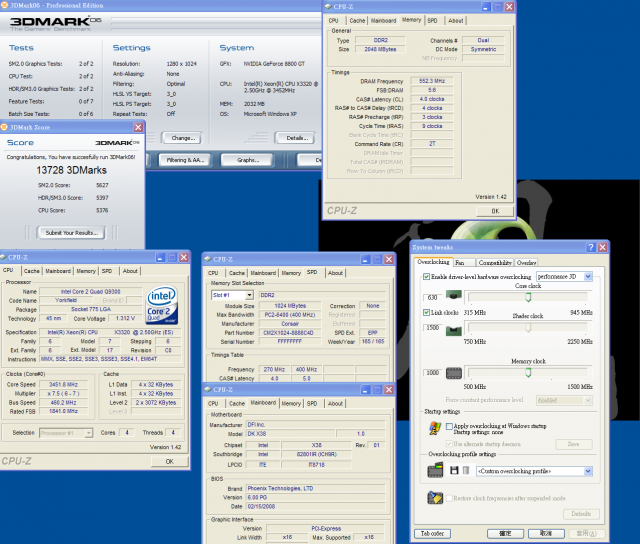Click the Model DK X38 field

(290, 434)
